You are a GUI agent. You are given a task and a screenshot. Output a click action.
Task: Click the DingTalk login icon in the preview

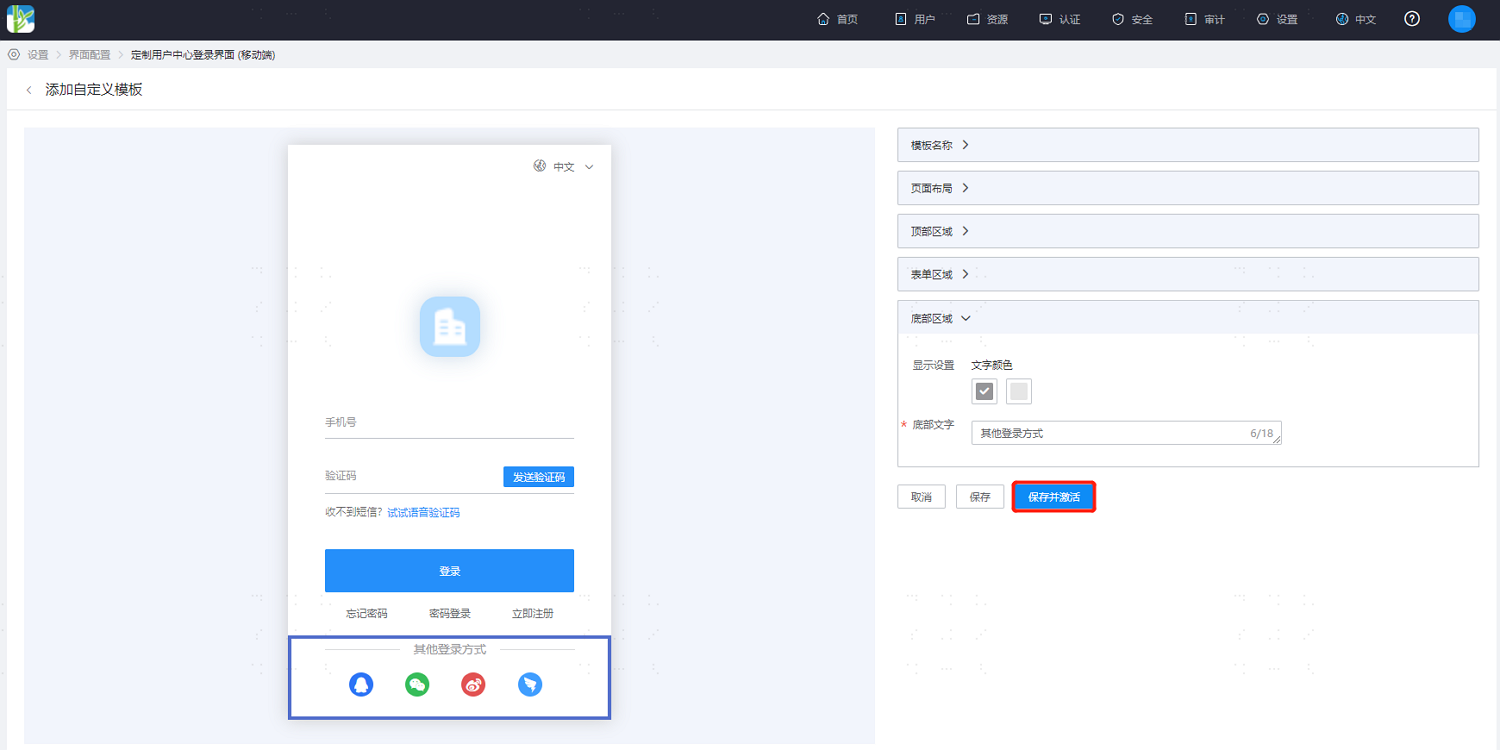pos(530,685)
